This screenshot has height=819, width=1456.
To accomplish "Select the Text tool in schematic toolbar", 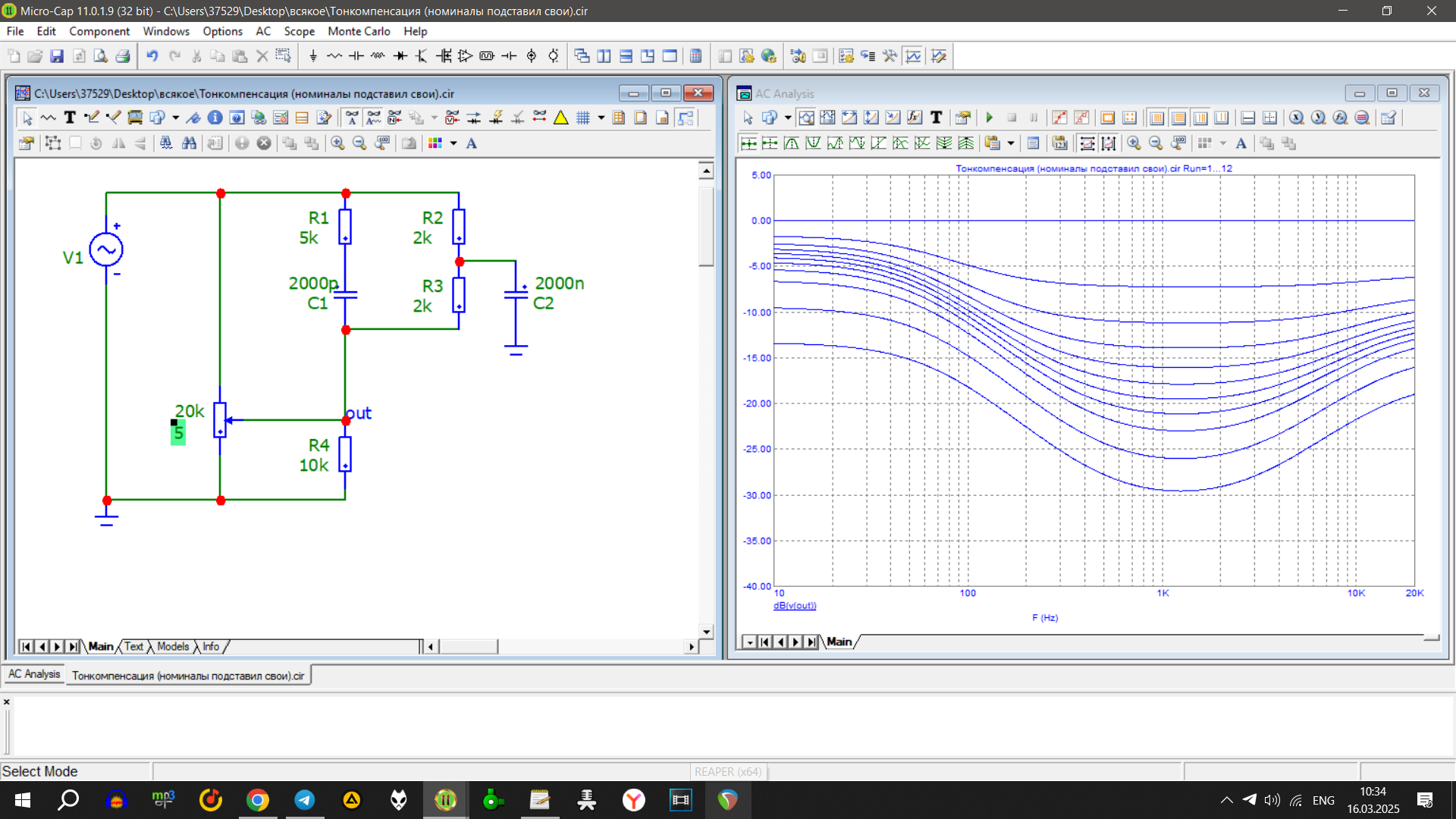I will pyautogui.click(x=70, y=118).
